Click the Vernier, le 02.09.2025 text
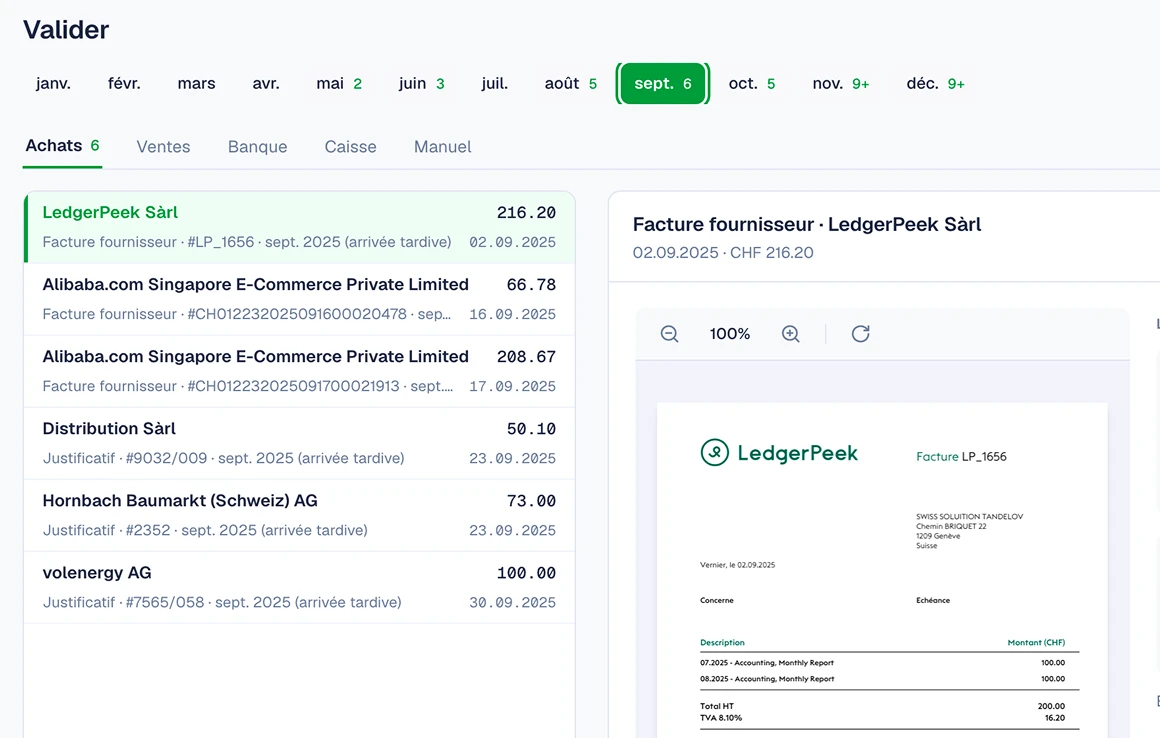This screenshot has width=1160, height=738. 738,565
